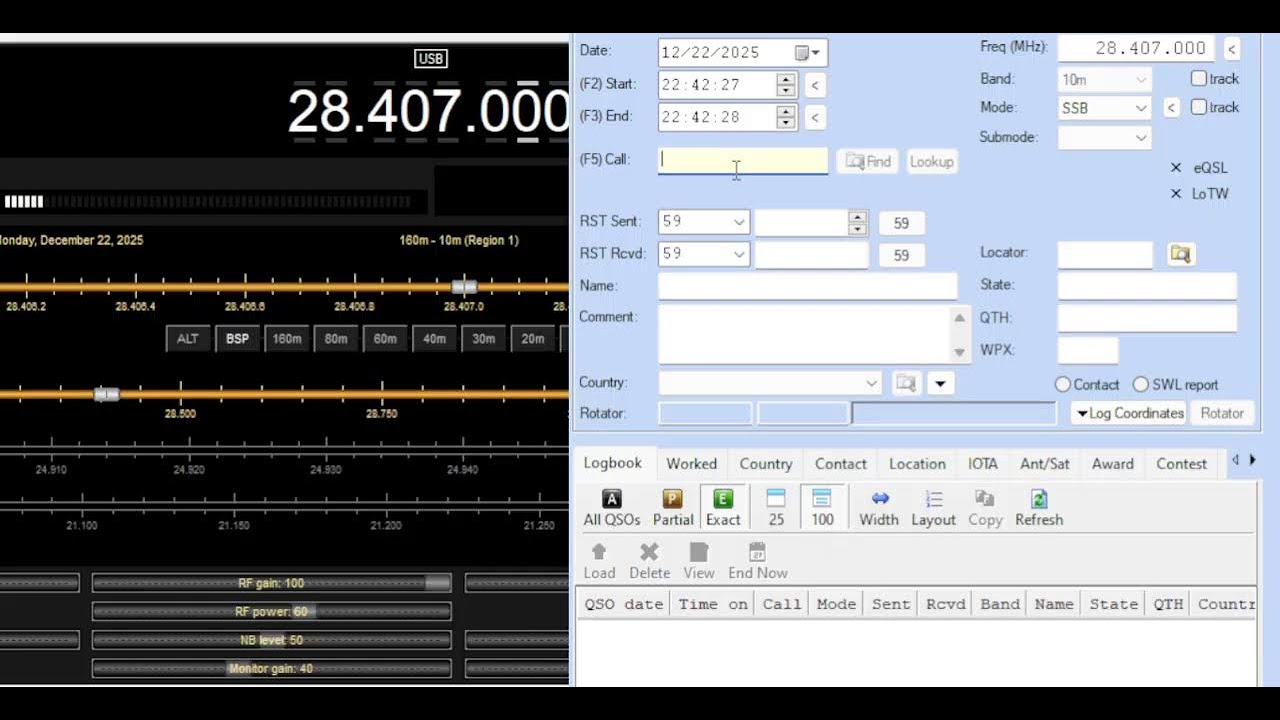The width and height of the screenshot is (1280, 720).
Task: Adjust the NB level slider
Action: (x=271, y=640)
